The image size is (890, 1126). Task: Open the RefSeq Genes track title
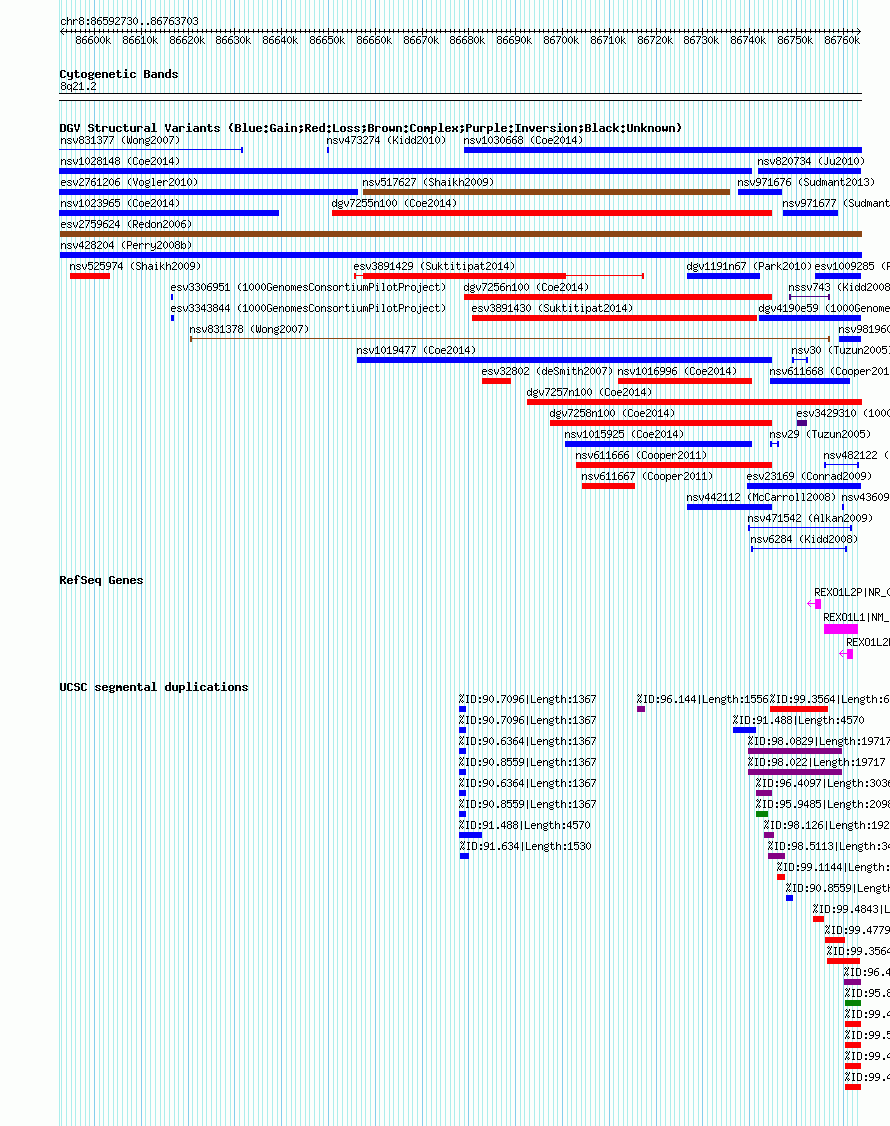point(101,580)
